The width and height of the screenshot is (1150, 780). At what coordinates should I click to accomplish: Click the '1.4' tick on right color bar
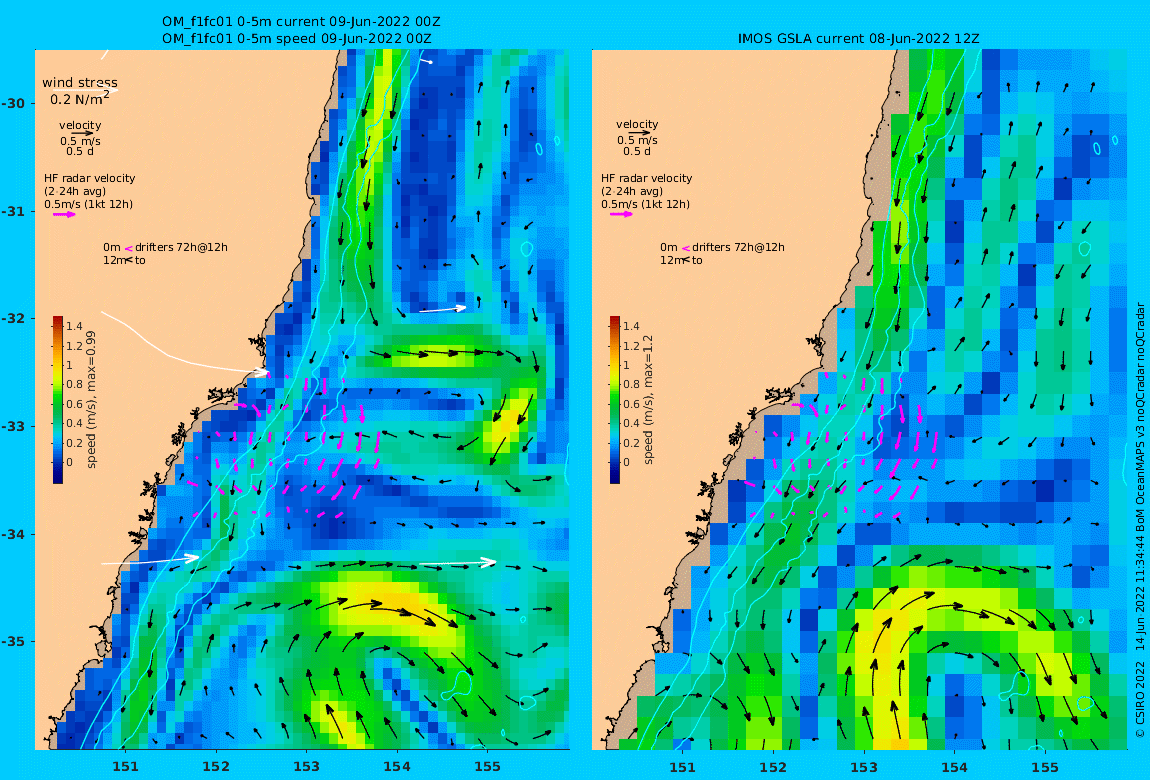631,326
